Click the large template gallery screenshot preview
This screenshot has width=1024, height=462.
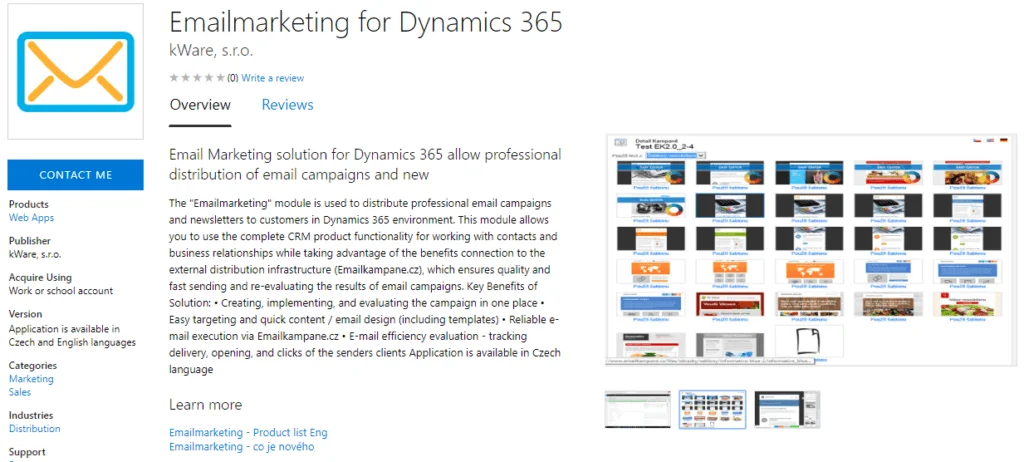[x=812, y=250]
